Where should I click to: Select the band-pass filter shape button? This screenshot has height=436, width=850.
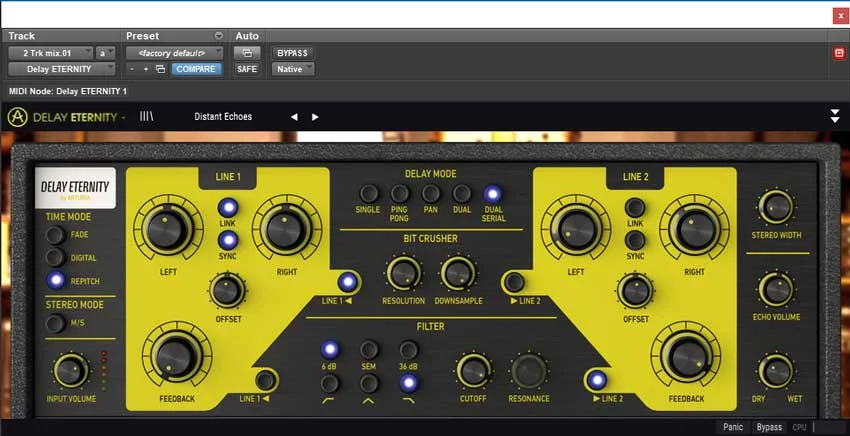pos(369,383)
